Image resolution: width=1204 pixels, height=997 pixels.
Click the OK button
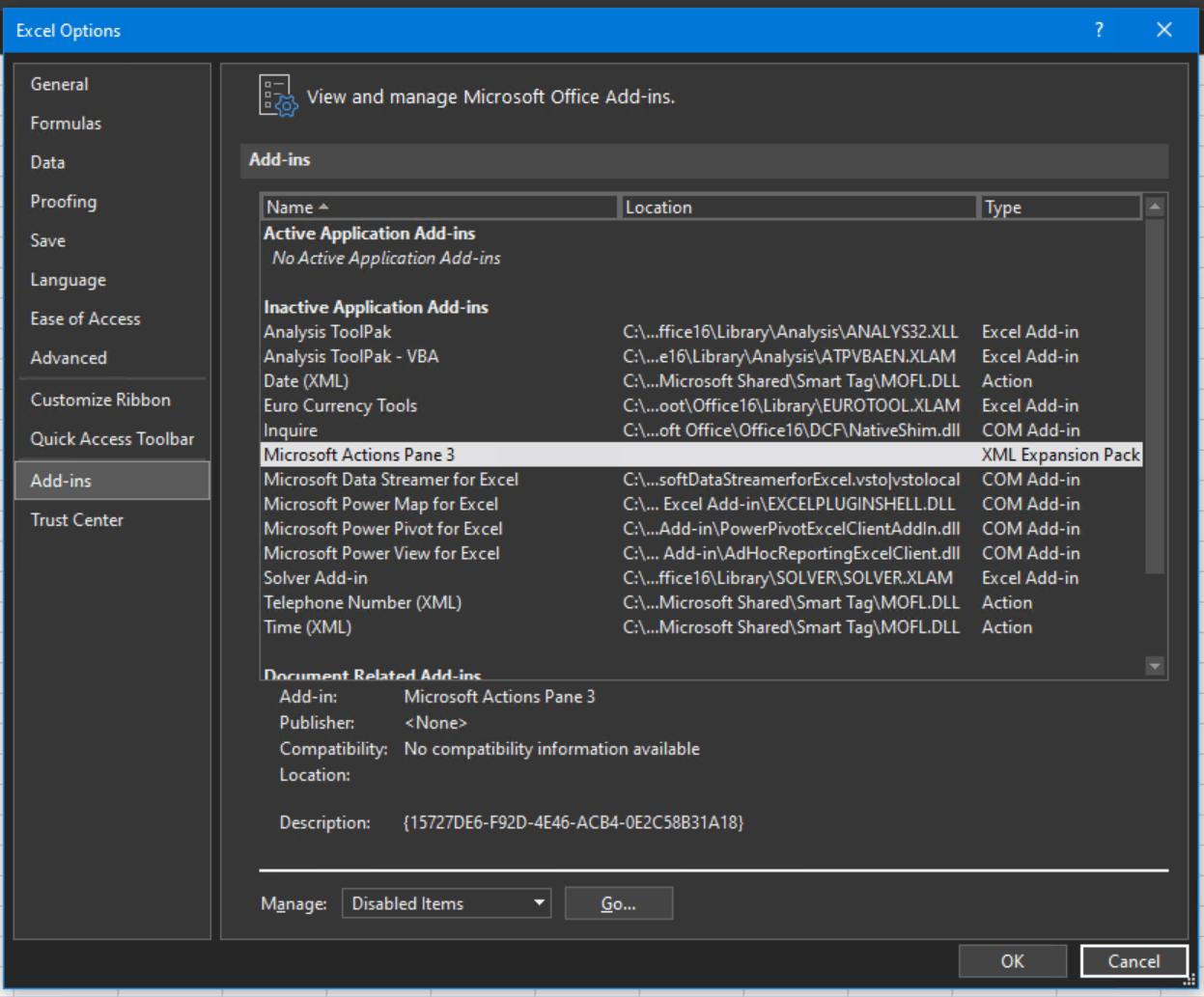pos(1012,961)
